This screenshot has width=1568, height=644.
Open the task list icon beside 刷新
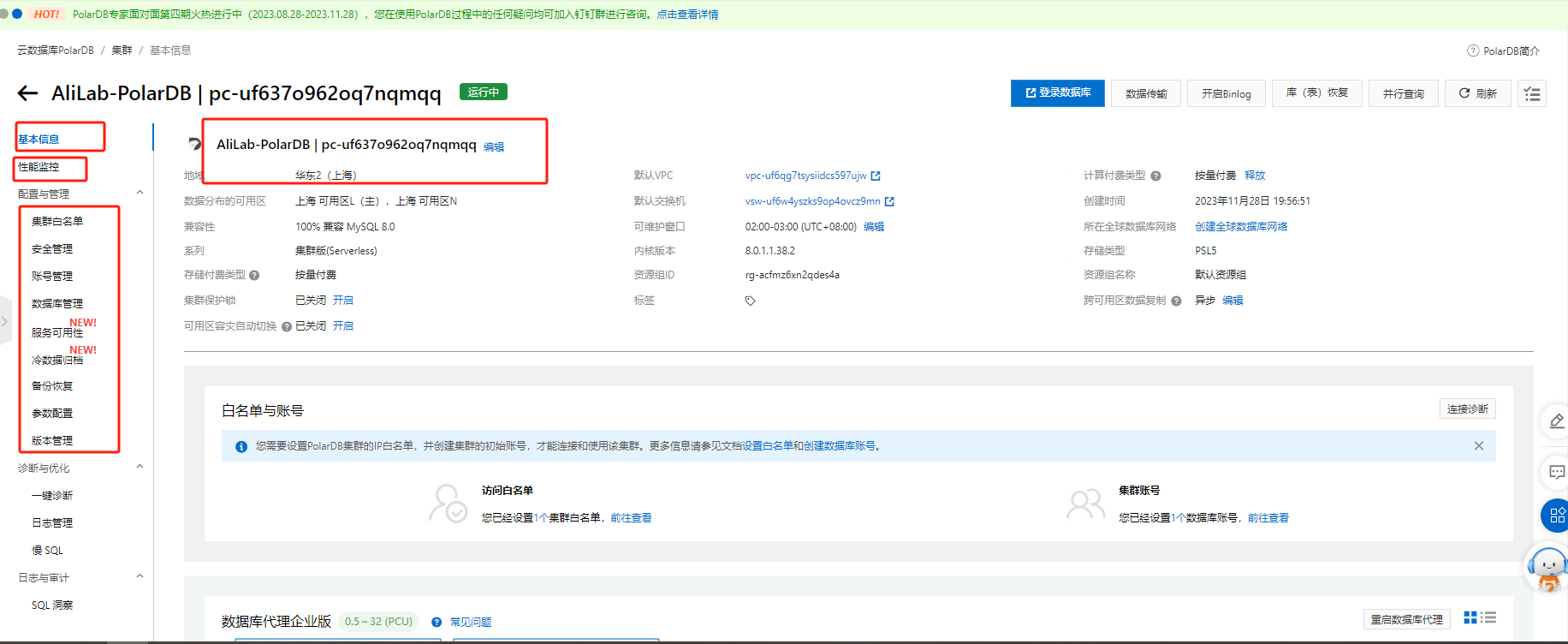pyautogui.click(x=1532, y=93)
